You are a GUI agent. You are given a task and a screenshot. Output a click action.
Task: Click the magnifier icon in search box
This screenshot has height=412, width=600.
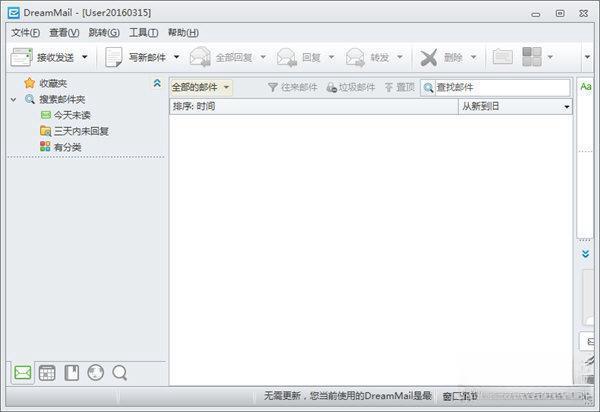tap(428, 88)
